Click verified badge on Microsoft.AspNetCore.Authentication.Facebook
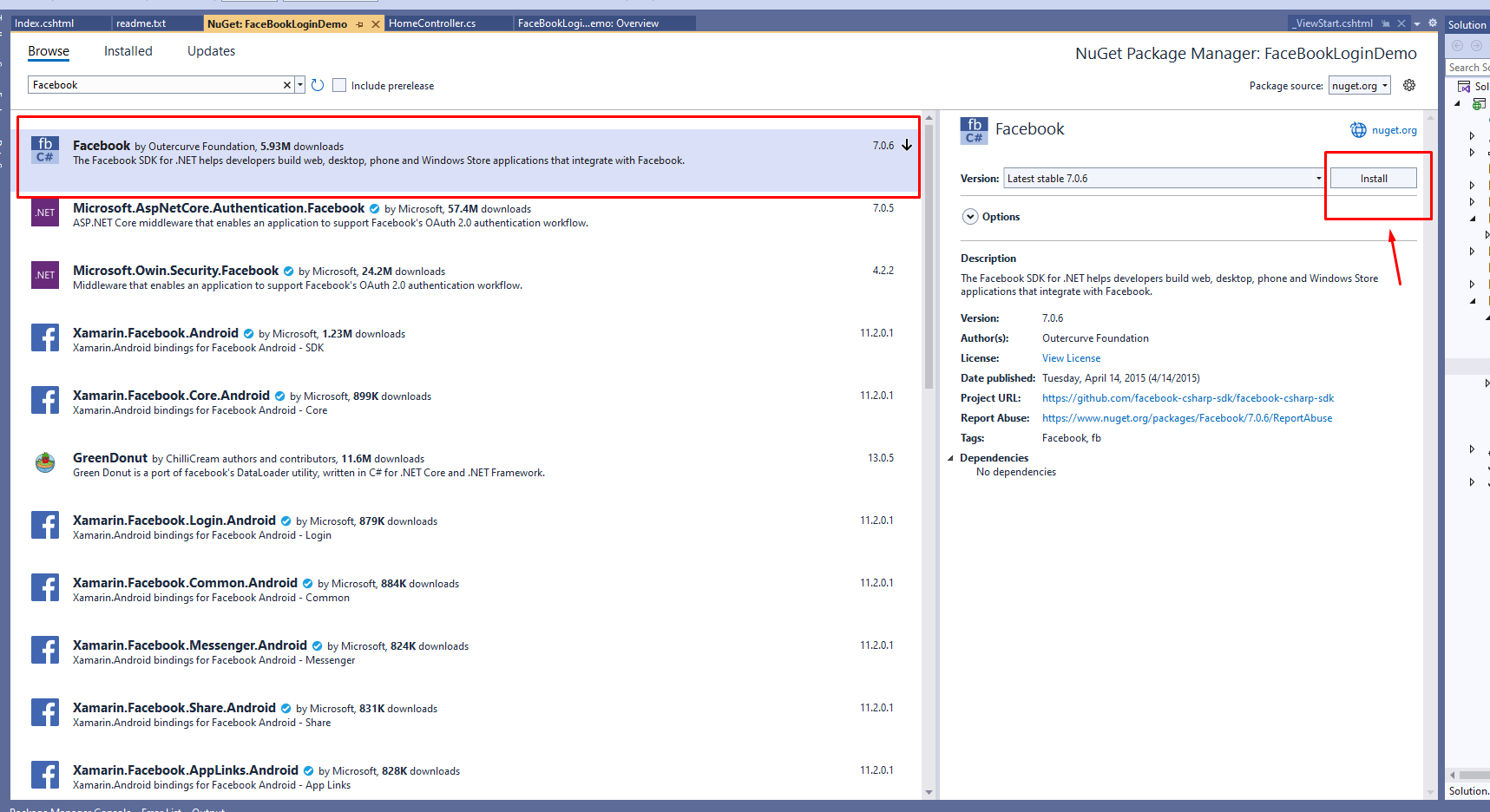 (x=375, y=209)
